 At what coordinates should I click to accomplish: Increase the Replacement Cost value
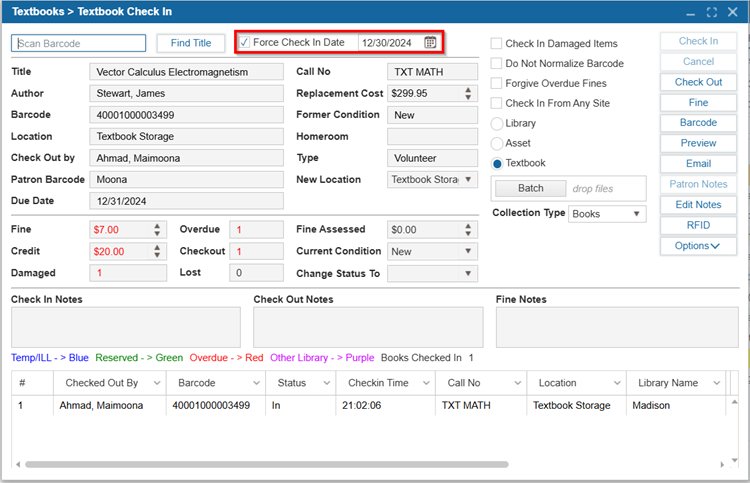coord(468,89)
